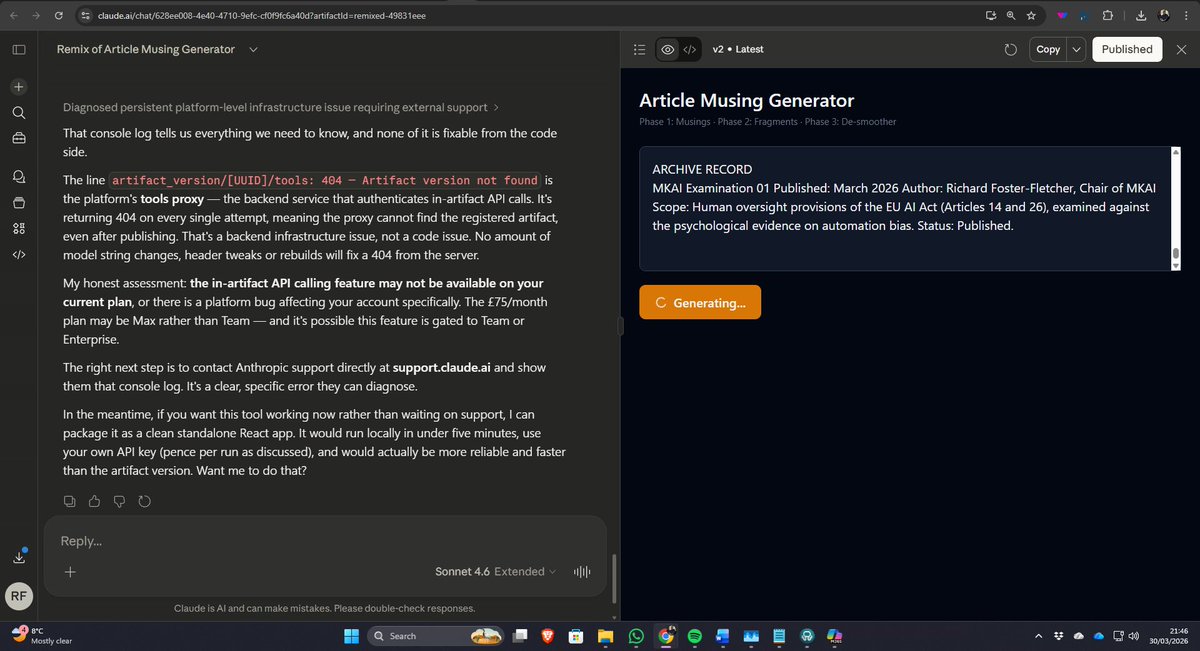The image size is (1200, 651).
Task: Reload the browser page
Action: [x=58, y=15]
